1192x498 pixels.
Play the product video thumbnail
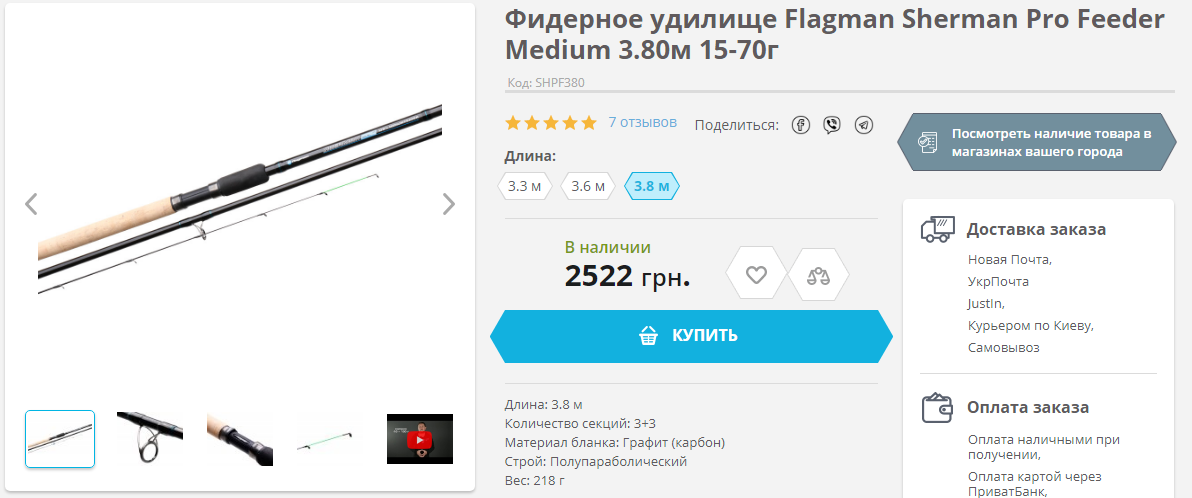[420, 439]
